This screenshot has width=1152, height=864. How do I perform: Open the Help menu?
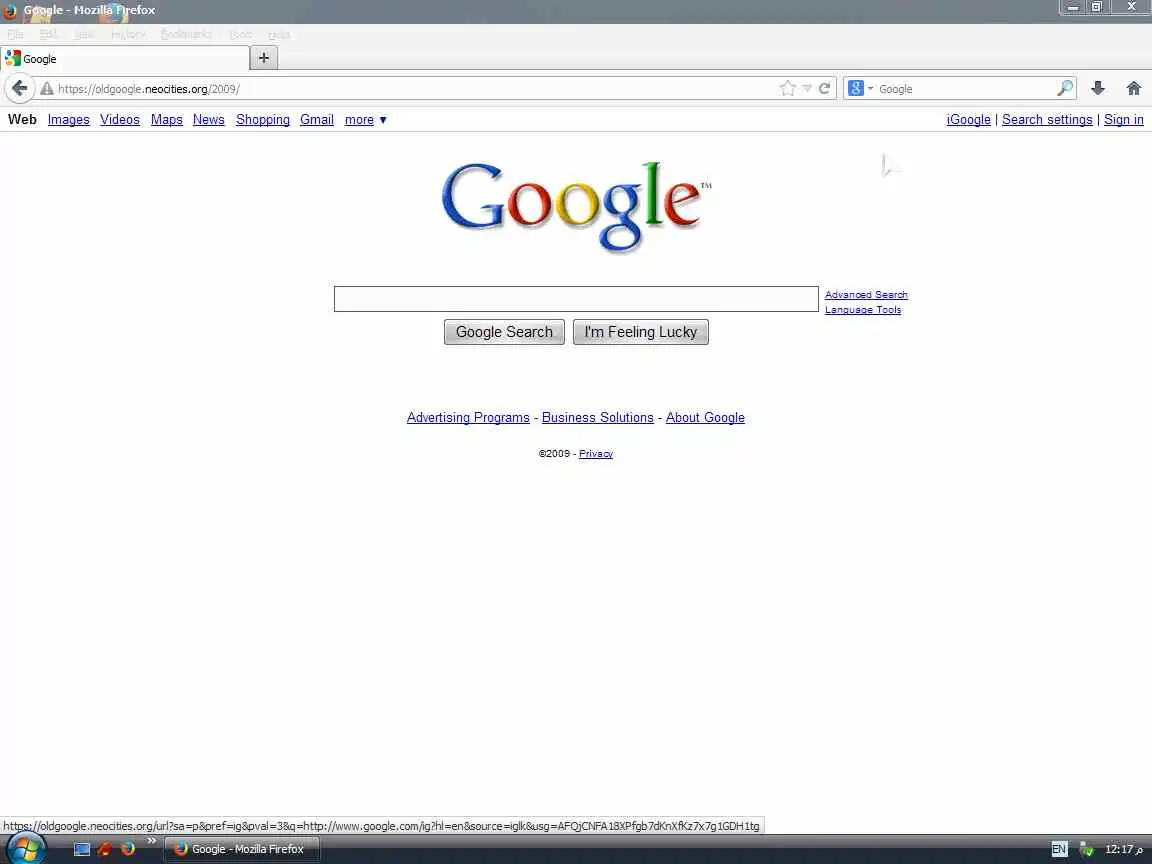[278, 35]
